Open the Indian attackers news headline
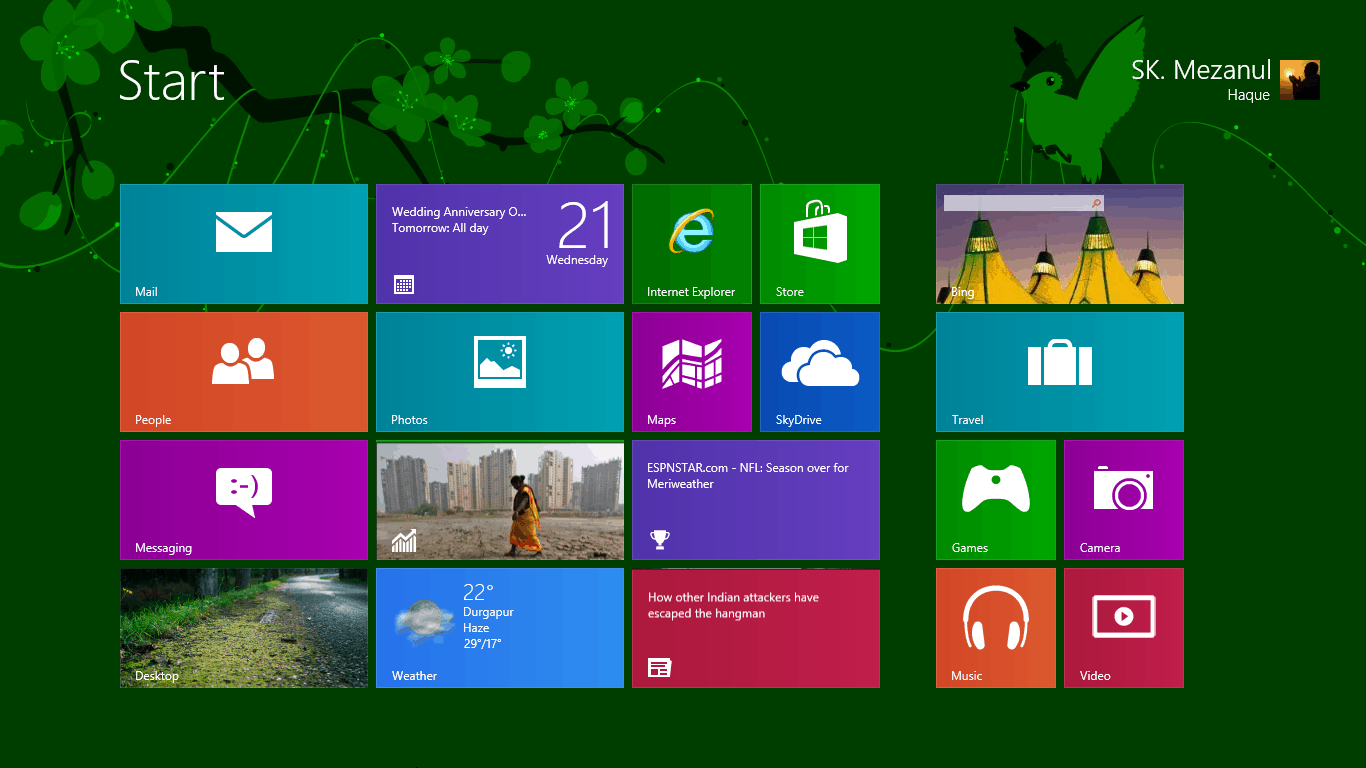Image resolution: width=1366 pixels, height=768 pixels. 733,606
